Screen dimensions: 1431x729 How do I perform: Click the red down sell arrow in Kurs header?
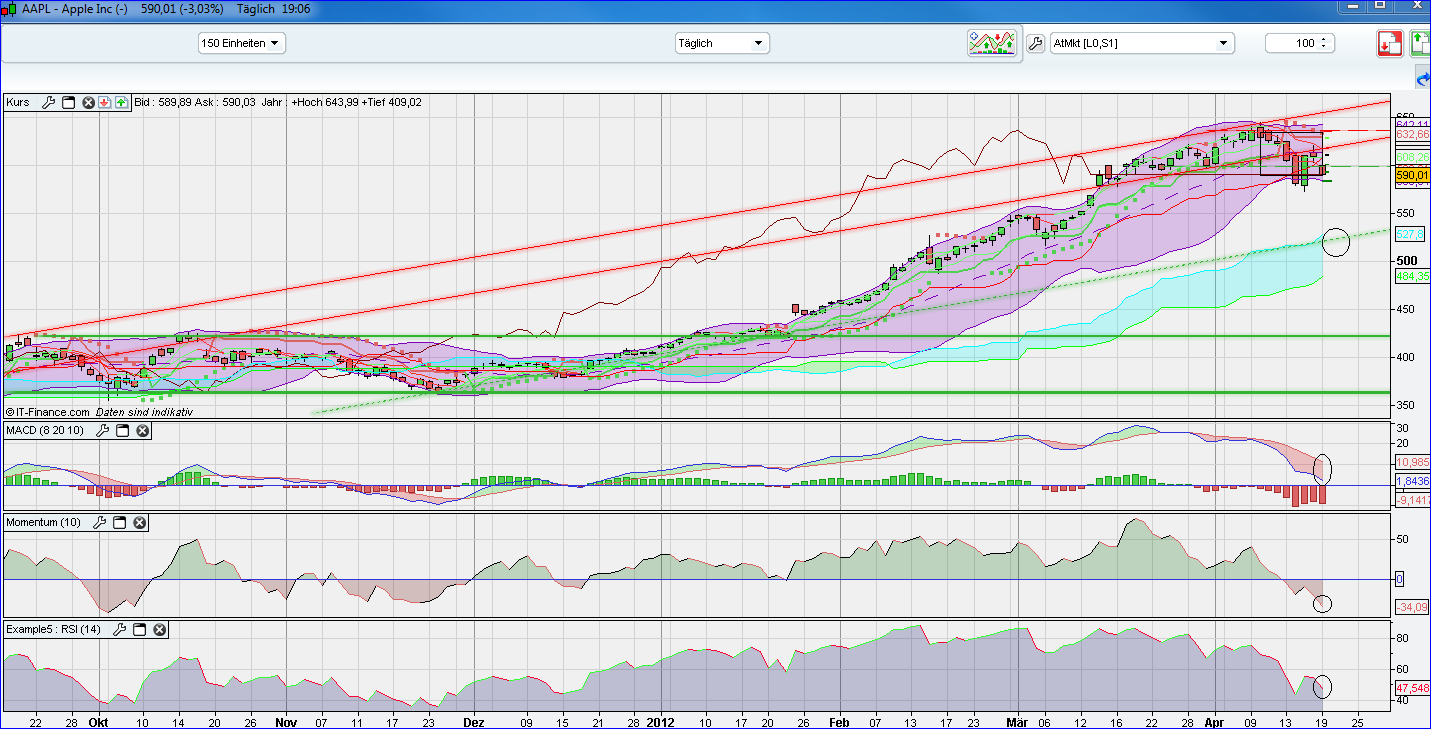pyautogui.click(x=105, y=102)
